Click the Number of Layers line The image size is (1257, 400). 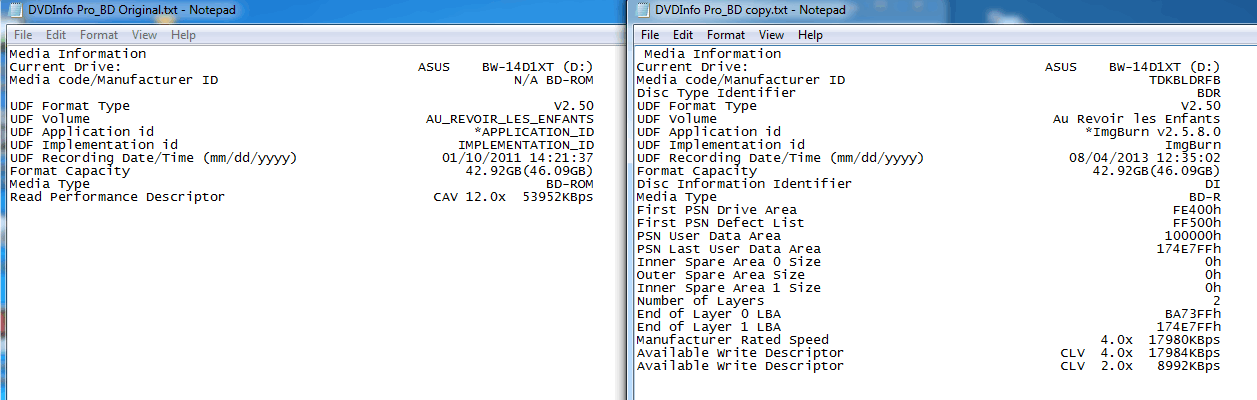point(928,301)
